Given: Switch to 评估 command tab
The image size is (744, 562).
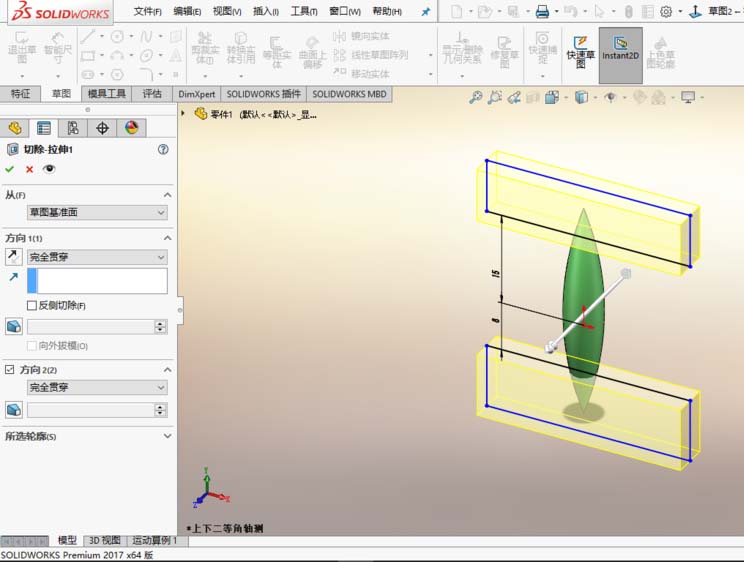Looking at the screenshot, I should point(152,94).
